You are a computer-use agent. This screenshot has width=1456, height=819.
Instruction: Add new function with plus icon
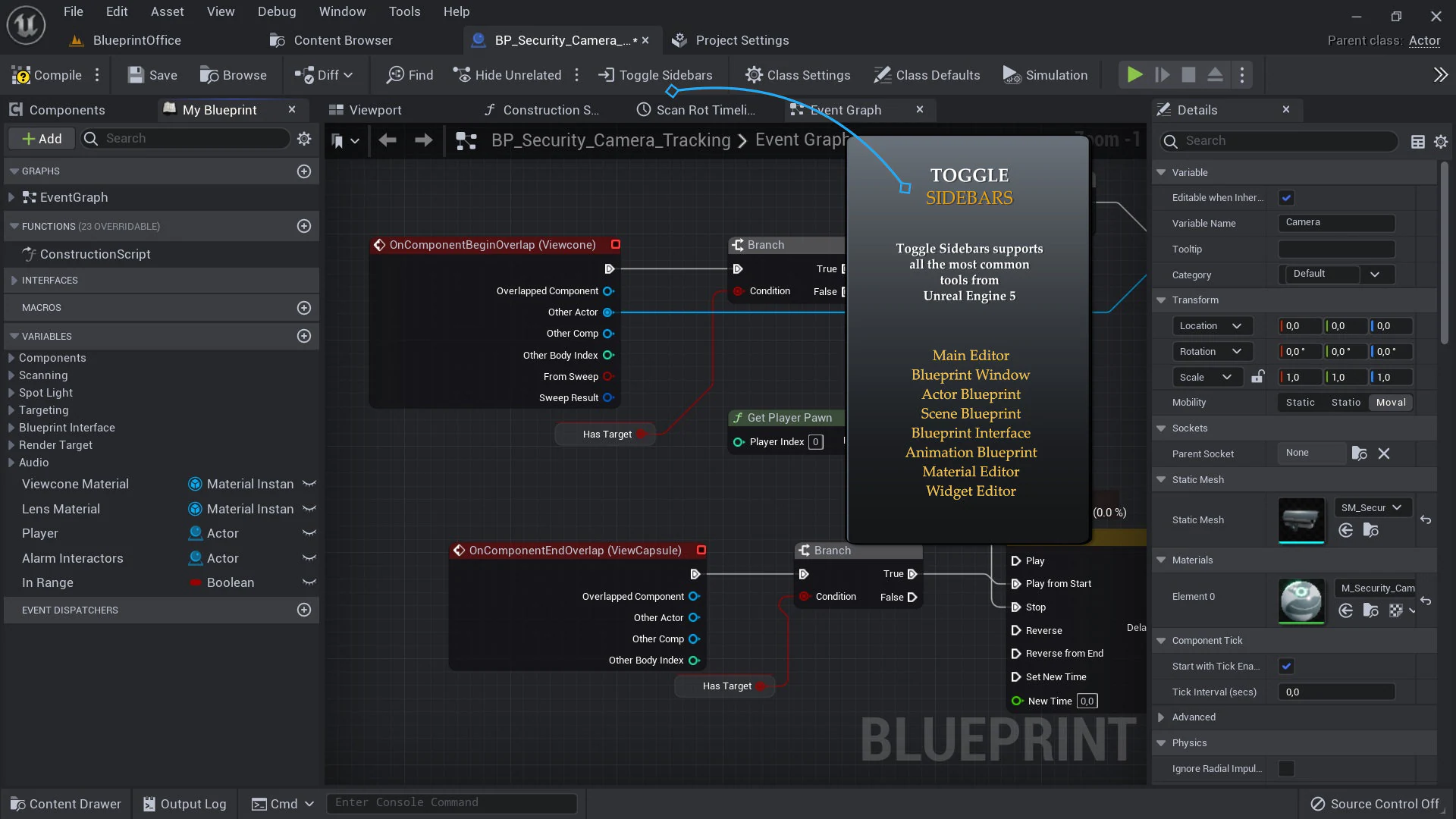pos(304,226)
